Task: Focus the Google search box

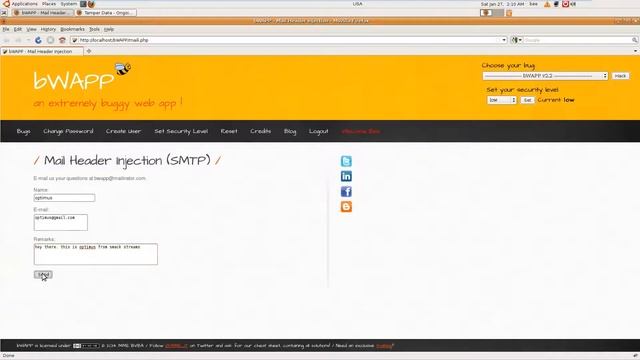Action: 577,40
